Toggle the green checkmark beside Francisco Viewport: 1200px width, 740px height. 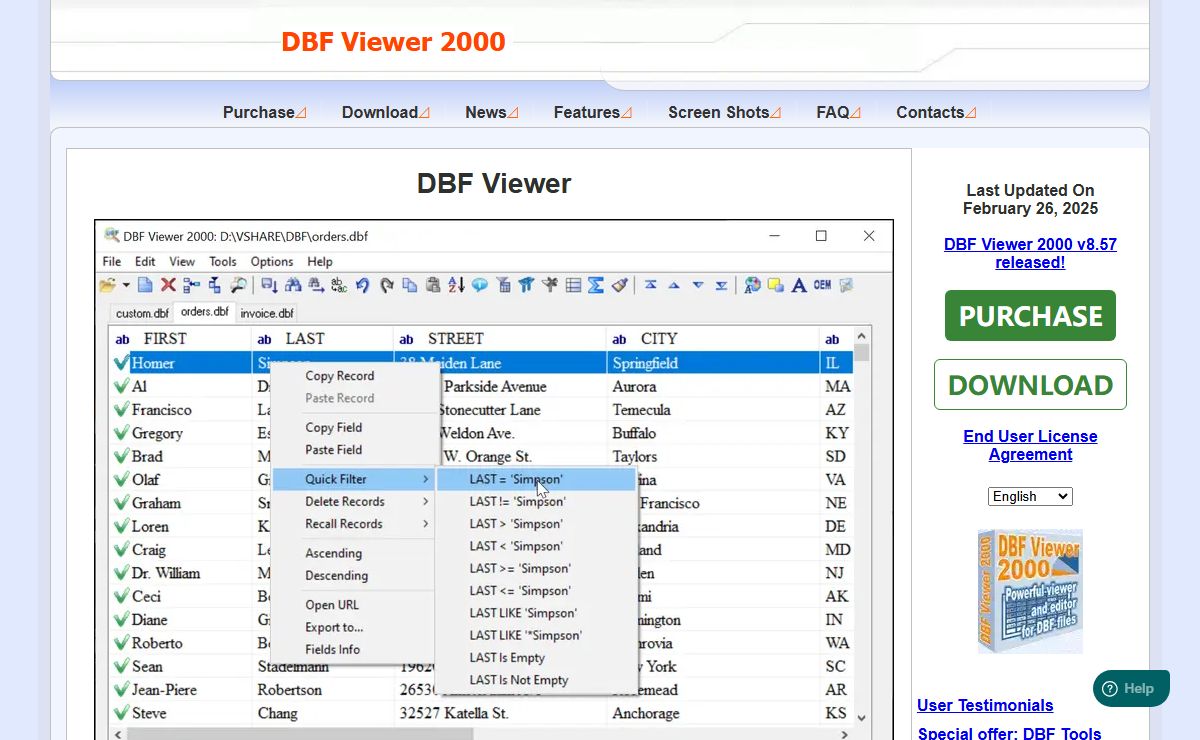122,410
